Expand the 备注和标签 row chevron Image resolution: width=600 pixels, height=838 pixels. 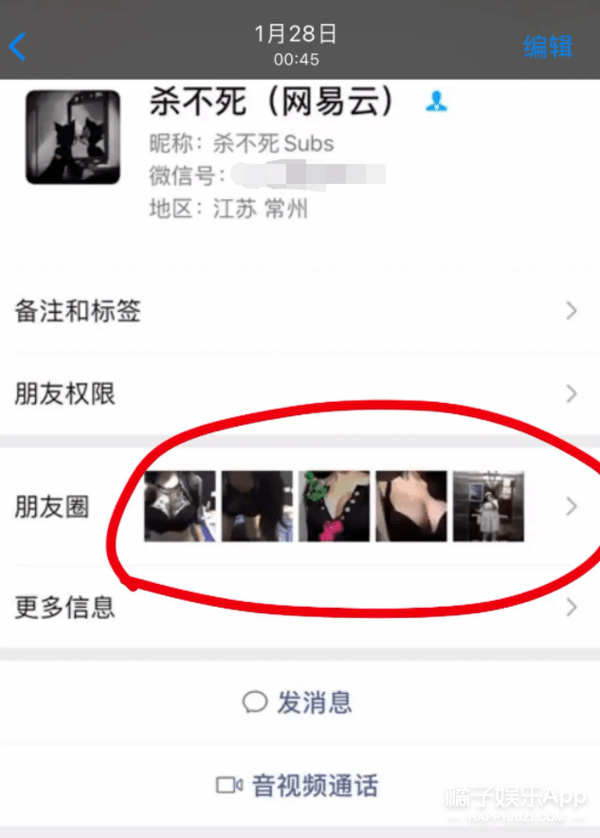pos(572,311)
